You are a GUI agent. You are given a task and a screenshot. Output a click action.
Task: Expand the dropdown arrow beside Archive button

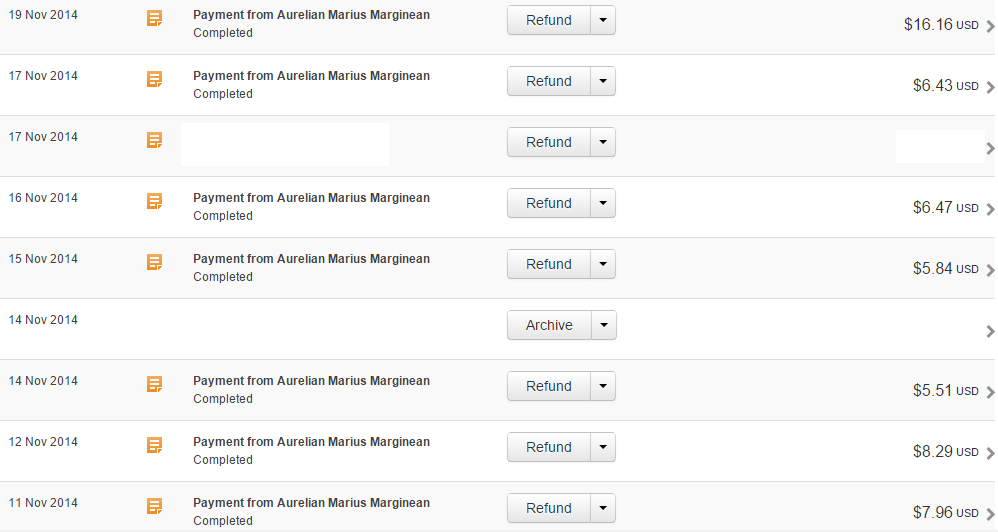coord(604,325)
